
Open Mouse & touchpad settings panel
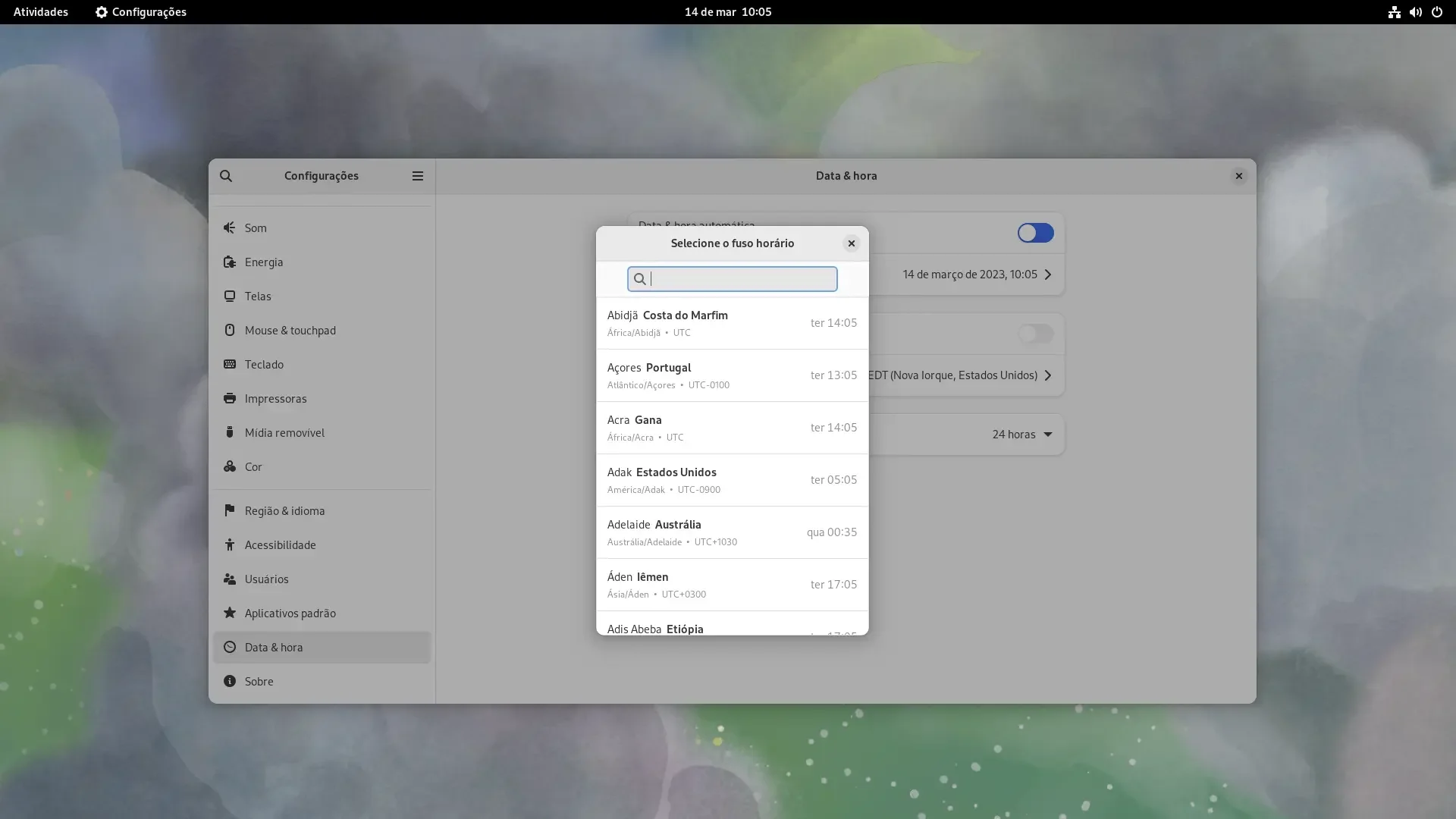click(x=322, y=331)
